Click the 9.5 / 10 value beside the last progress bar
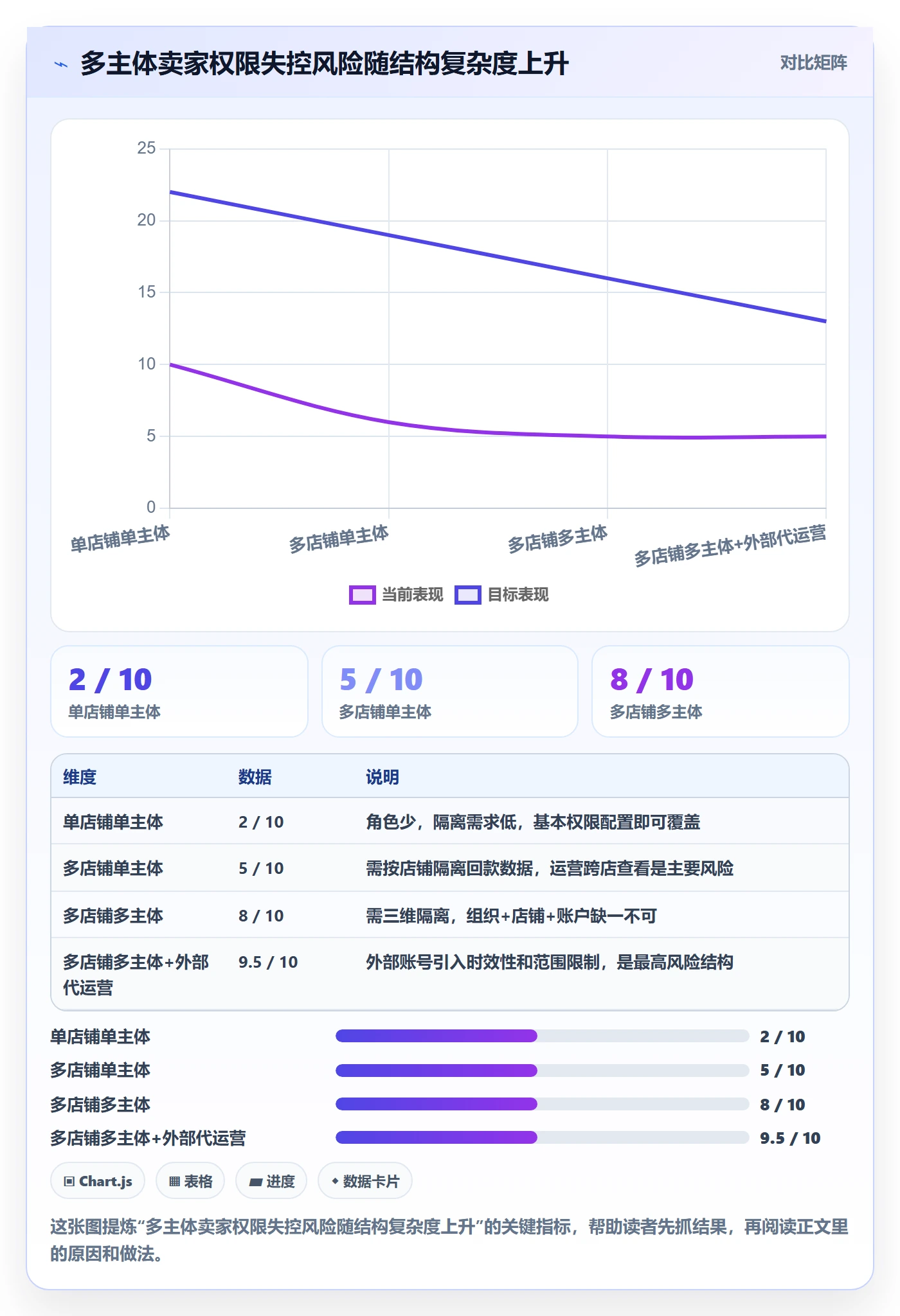The width and height of the screenshot is (900, 1316). 790,1138
